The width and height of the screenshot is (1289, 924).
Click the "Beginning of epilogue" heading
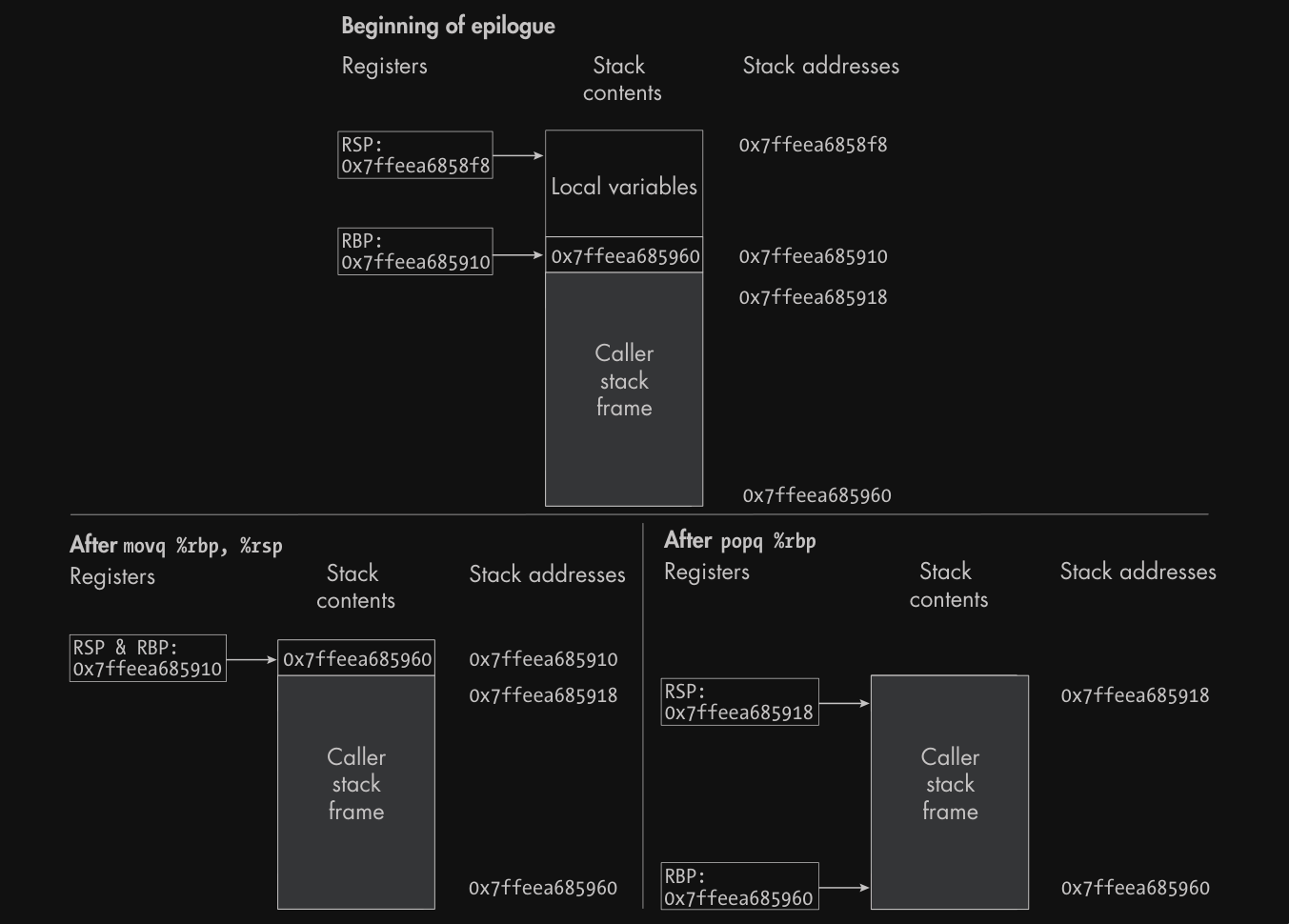point(448,26)
